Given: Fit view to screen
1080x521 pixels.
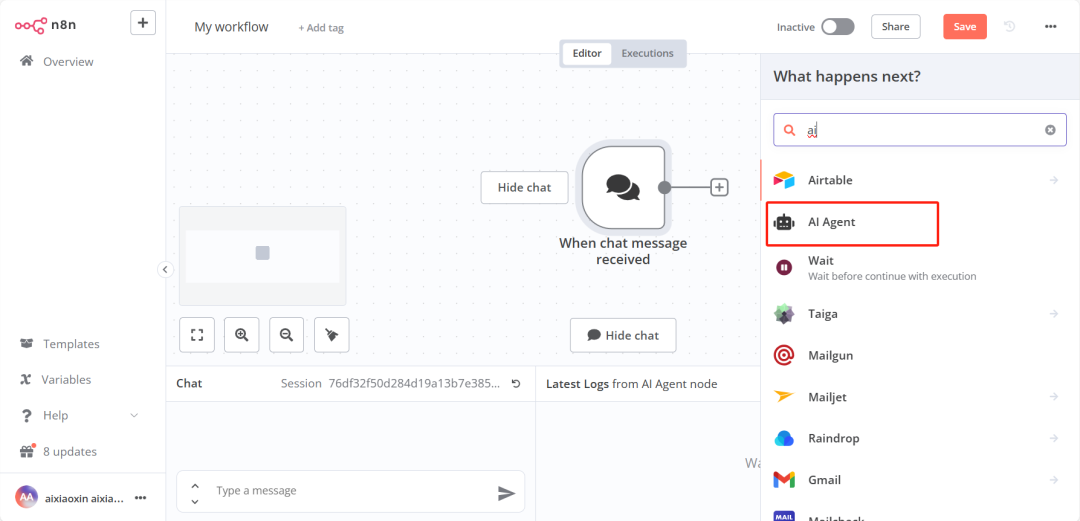Looking at the screenshot, I should click(x=197, y=335).
